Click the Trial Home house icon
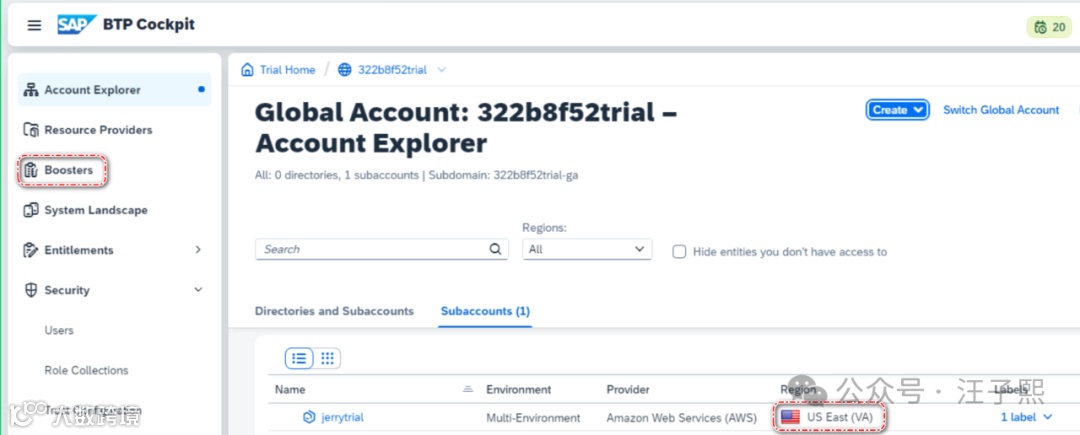This screenshot has width=1080, height=435. tap(247, 70)
